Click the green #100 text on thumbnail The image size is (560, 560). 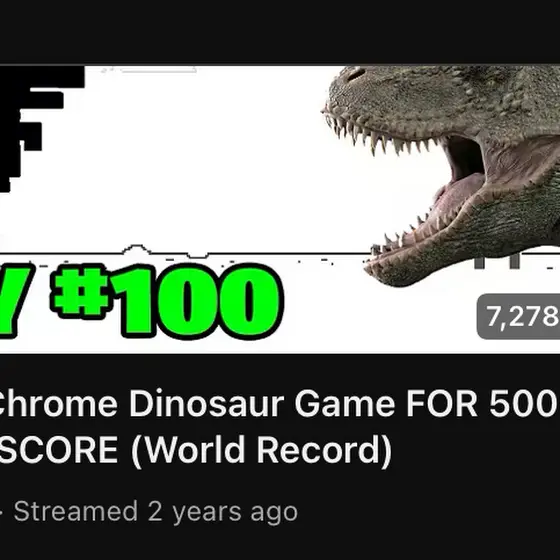point(167,301)
